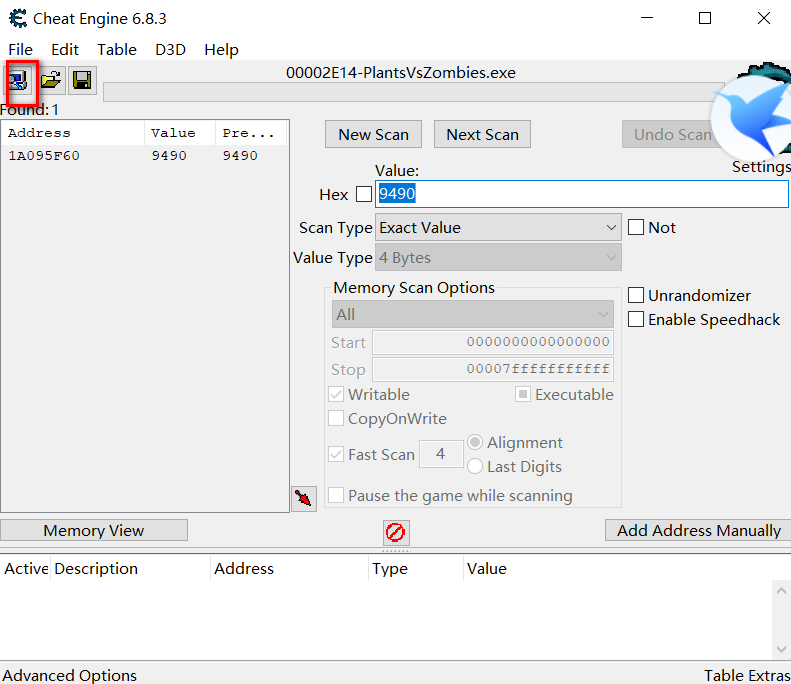Tick the Unrandomizer checkbox
The height and width of the screenshot is (684, 791).
tap(636, 296)
